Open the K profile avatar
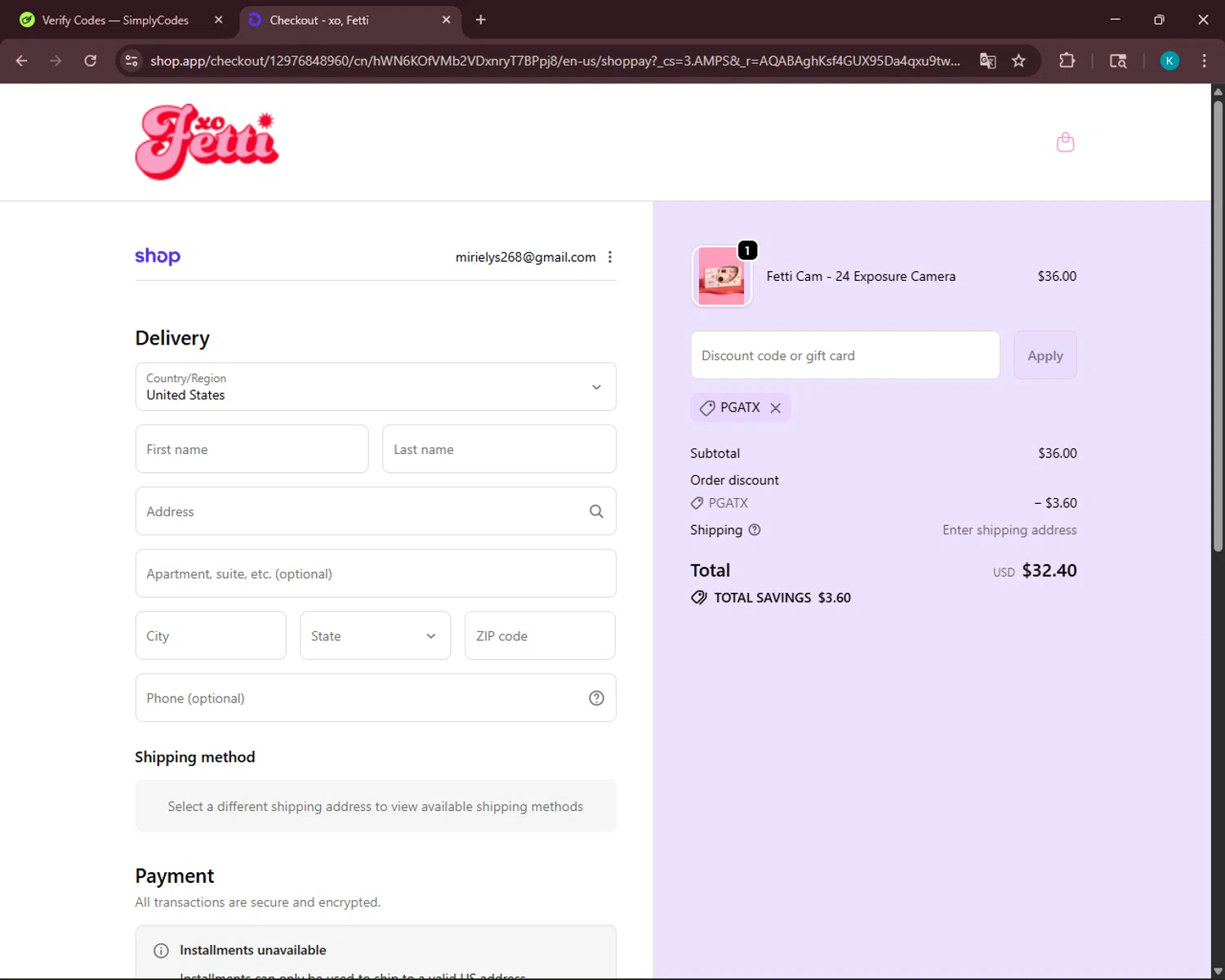This screenshot has width=1225, height=980. pos(1169,60)
